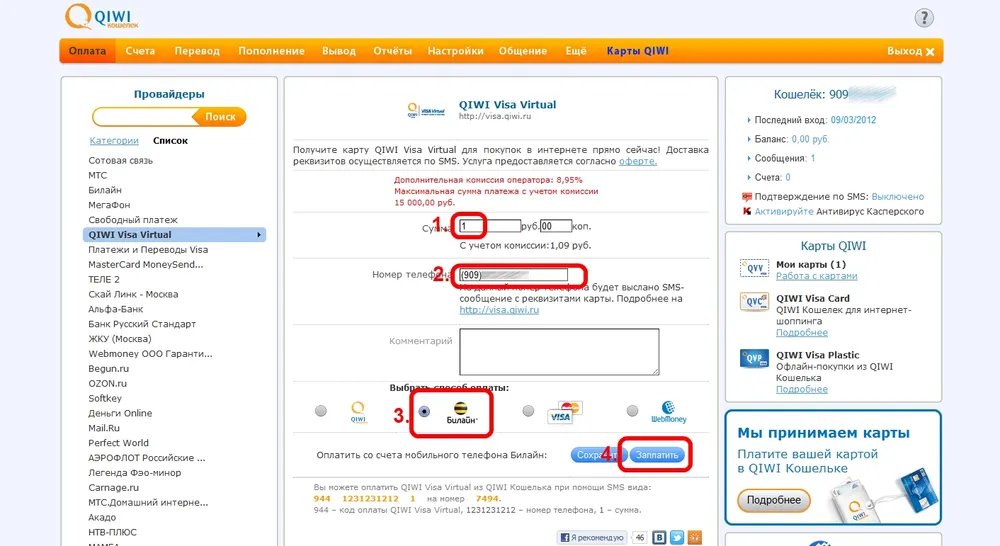This screenshot has height=546, width=1000.
Task: Switch to Категории provider view
Action: coord(114,140)
